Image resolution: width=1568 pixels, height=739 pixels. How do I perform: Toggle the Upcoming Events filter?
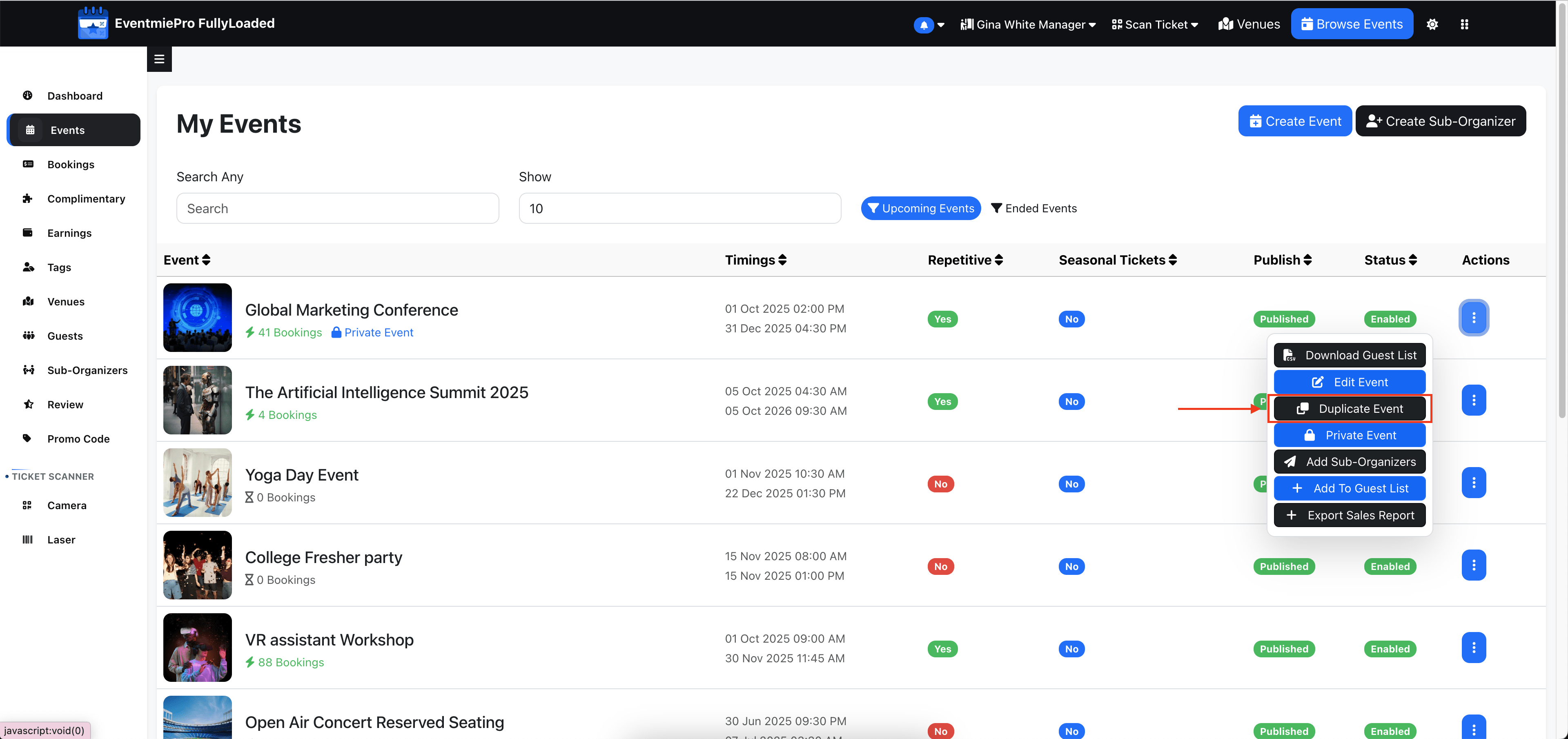[921, 208]
